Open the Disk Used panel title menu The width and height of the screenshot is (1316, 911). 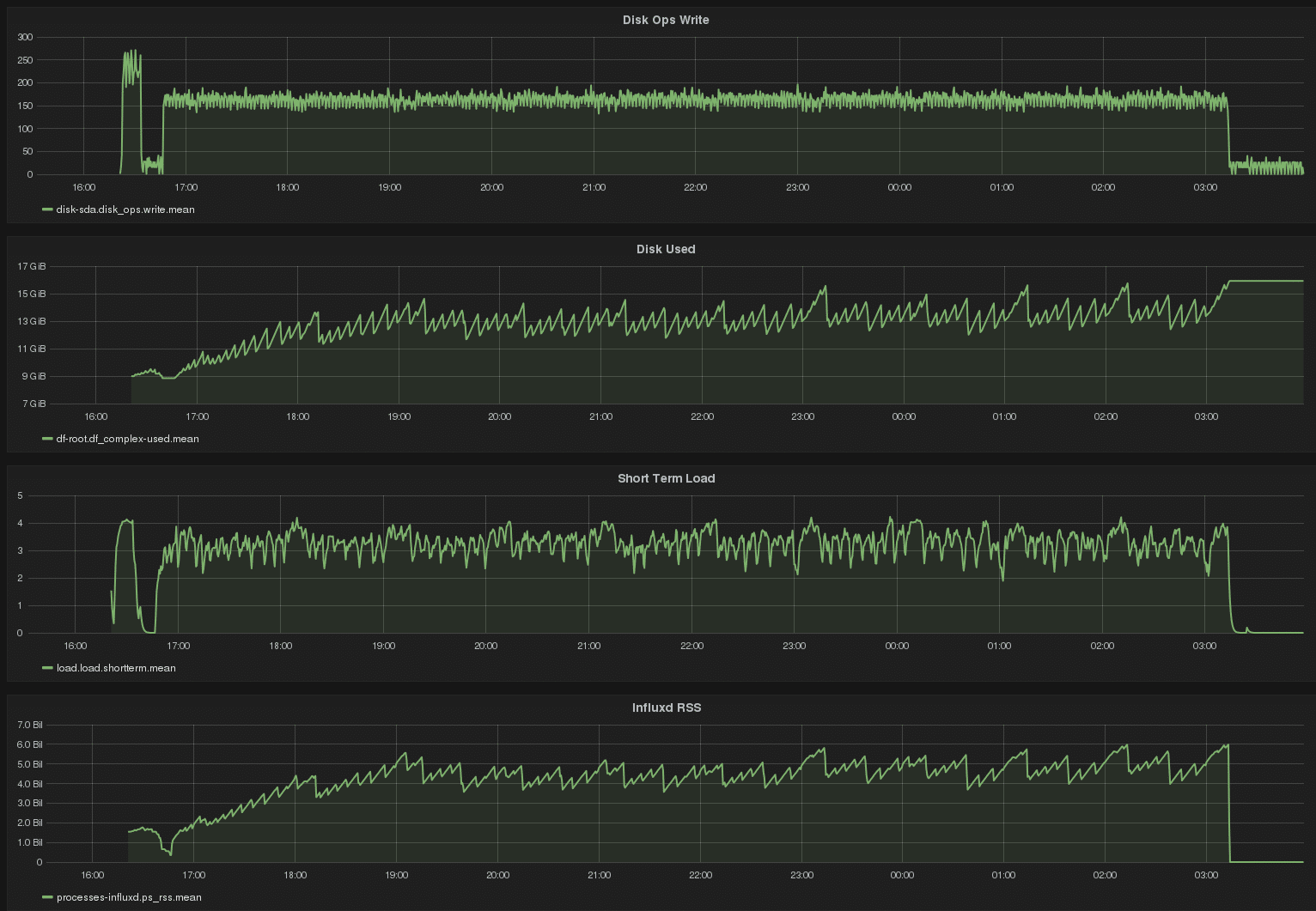[666, 249]
